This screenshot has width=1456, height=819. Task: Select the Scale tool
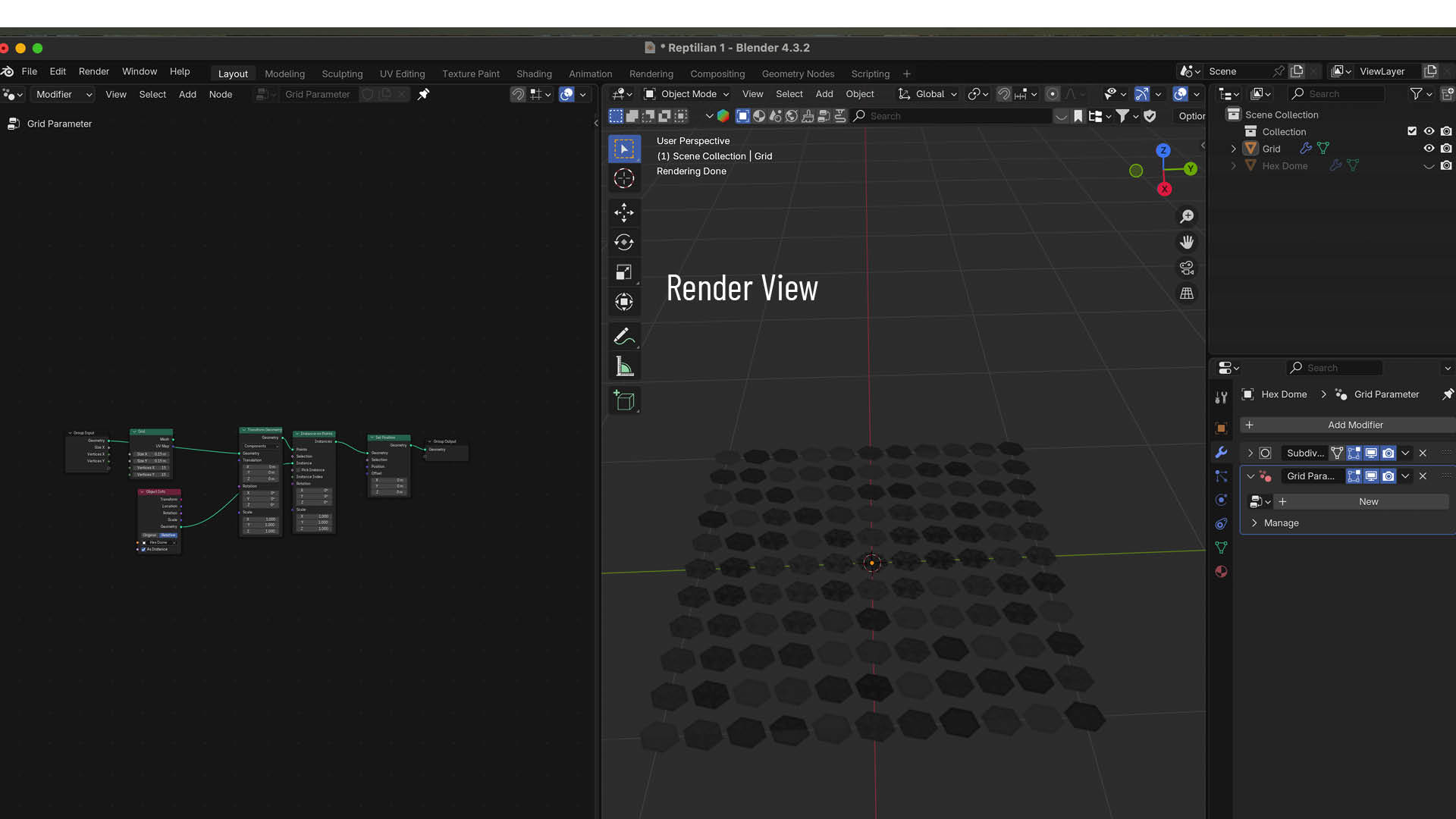pyautogui.click(x=623, y=272)
